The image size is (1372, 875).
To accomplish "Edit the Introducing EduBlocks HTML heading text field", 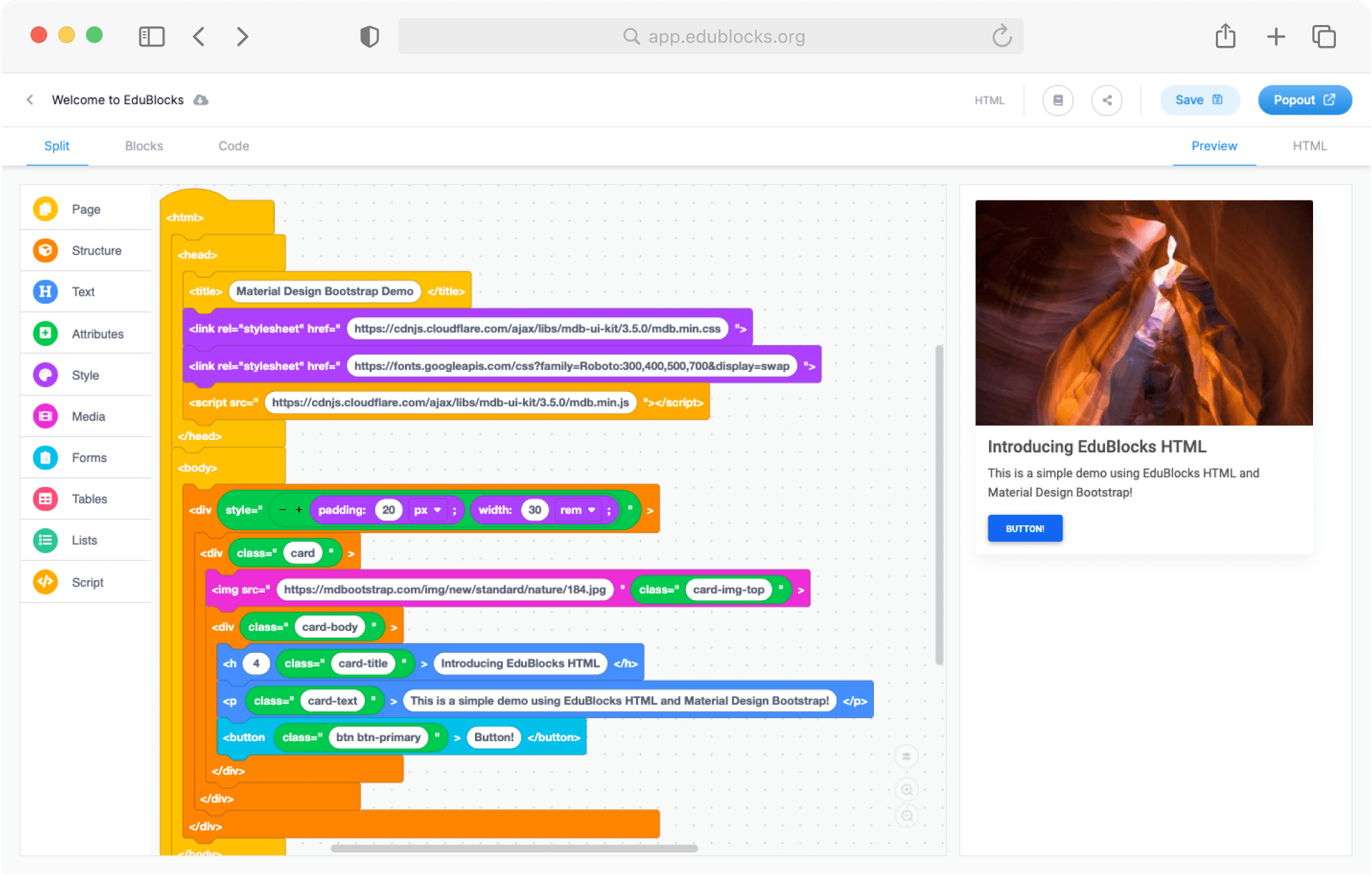I will pyautogui.click(x=520, y=664).
